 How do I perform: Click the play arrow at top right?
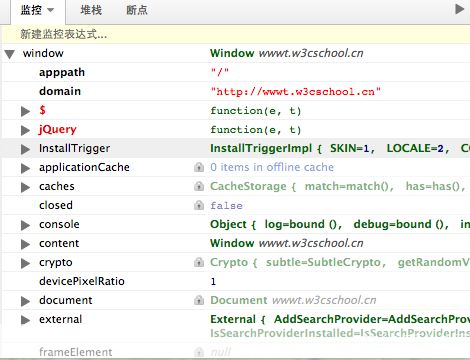click(x=460, y=9)
